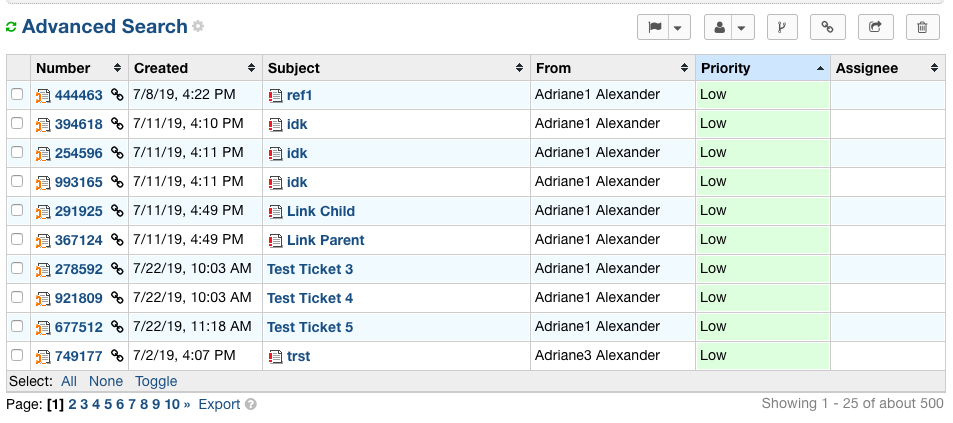This screenshot has width=953, height=423.
Task: Open ticket number 394618
Action: (78, 124)
